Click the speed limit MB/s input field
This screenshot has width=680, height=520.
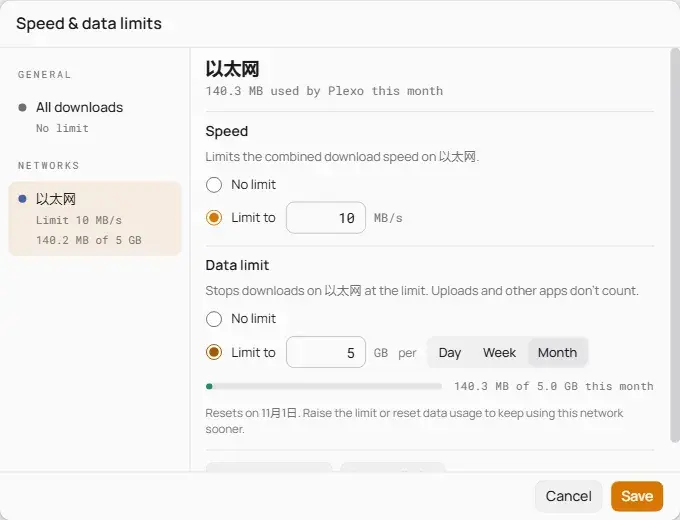(326, 218)
